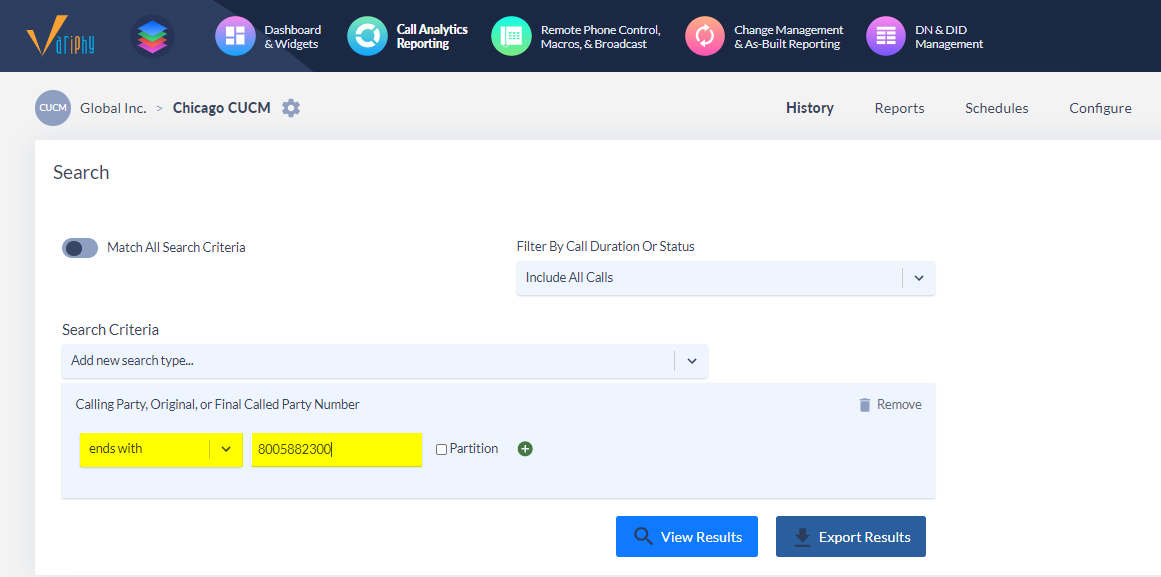Open the Include All Calls dropdown
Image resolution: width=1161 pixels, height=577 pixels.
[726, 278]
